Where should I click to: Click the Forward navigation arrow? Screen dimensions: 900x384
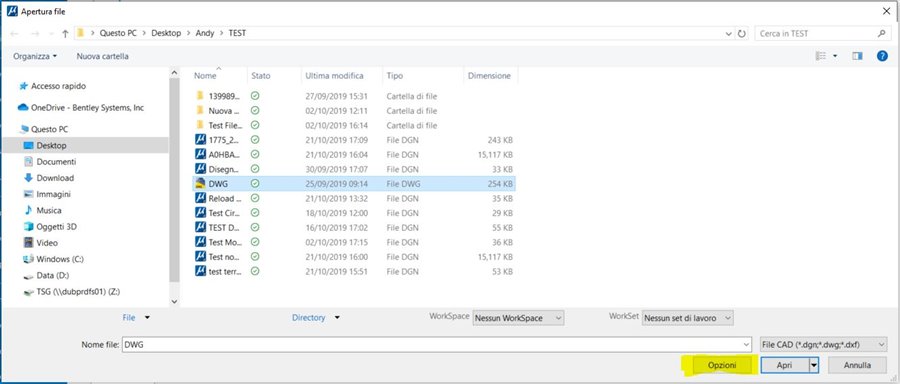(x=34, y=34)
